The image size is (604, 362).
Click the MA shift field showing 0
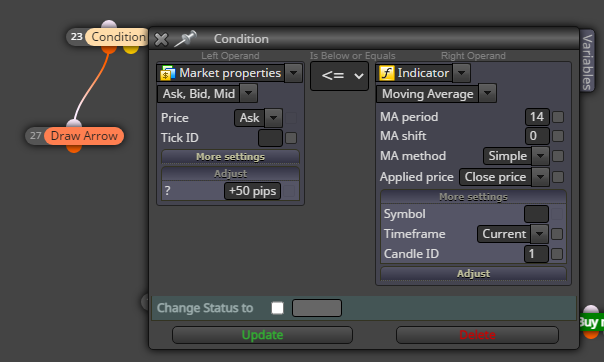point(537,136)
